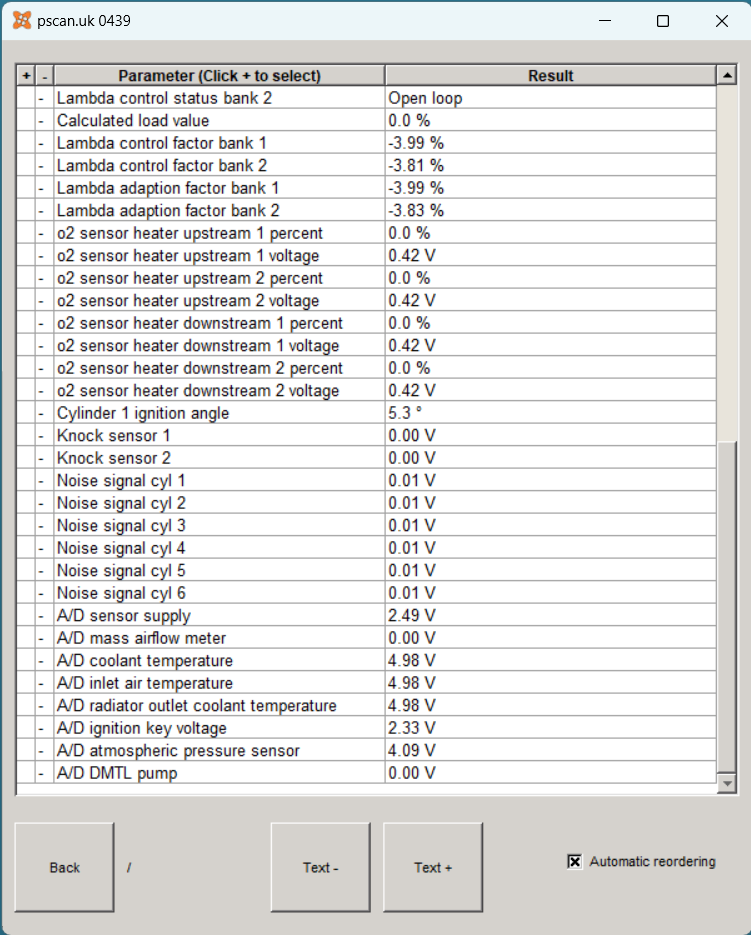Select o2 sensor heater downstream 1 voltage

(x=220, y=346)
